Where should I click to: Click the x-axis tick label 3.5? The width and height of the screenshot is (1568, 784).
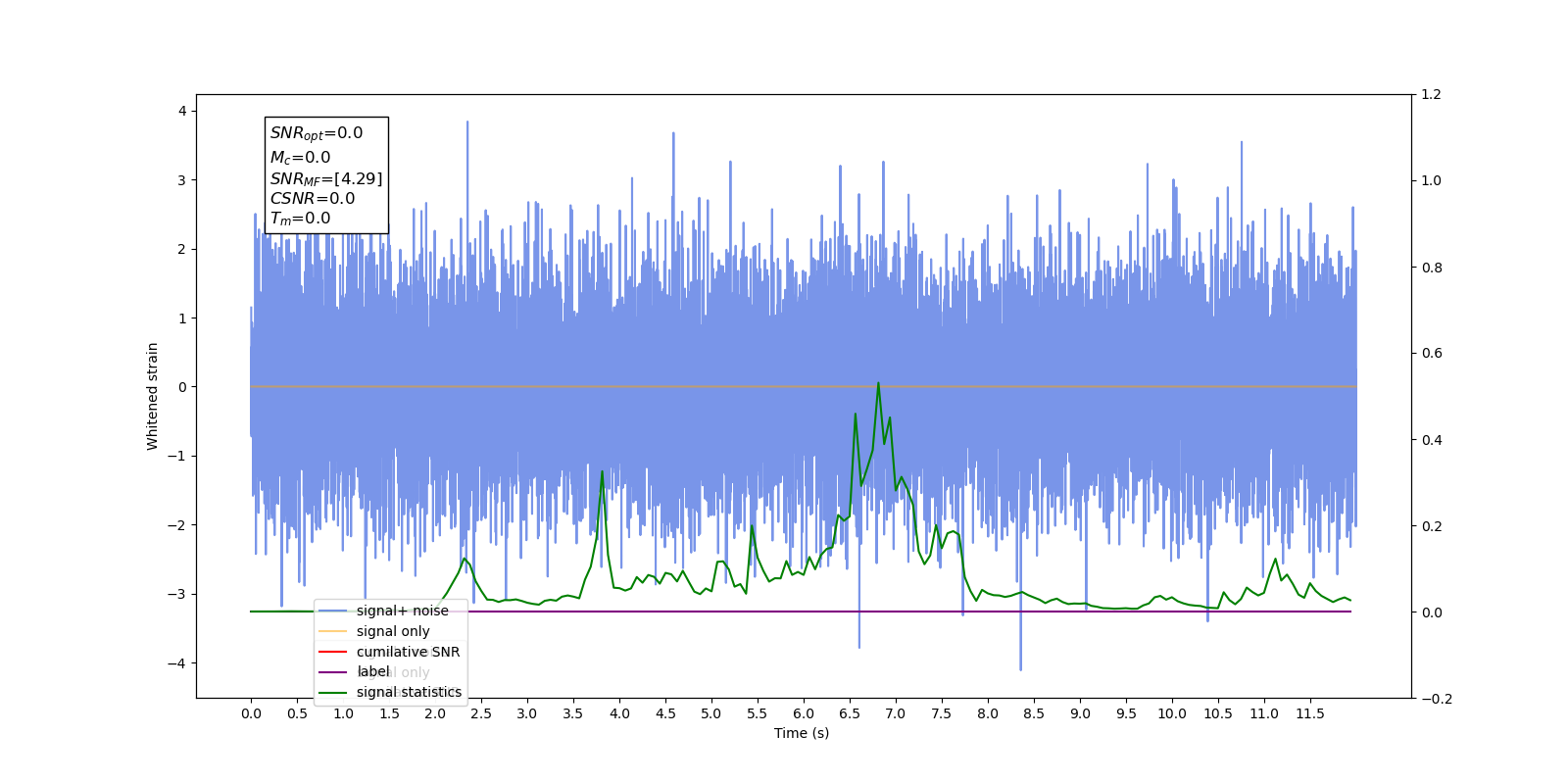click(x=573, y=713)
